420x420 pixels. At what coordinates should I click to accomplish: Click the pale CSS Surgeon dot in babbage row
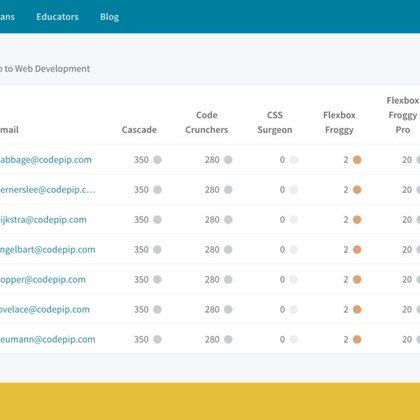tap(293, 160)
